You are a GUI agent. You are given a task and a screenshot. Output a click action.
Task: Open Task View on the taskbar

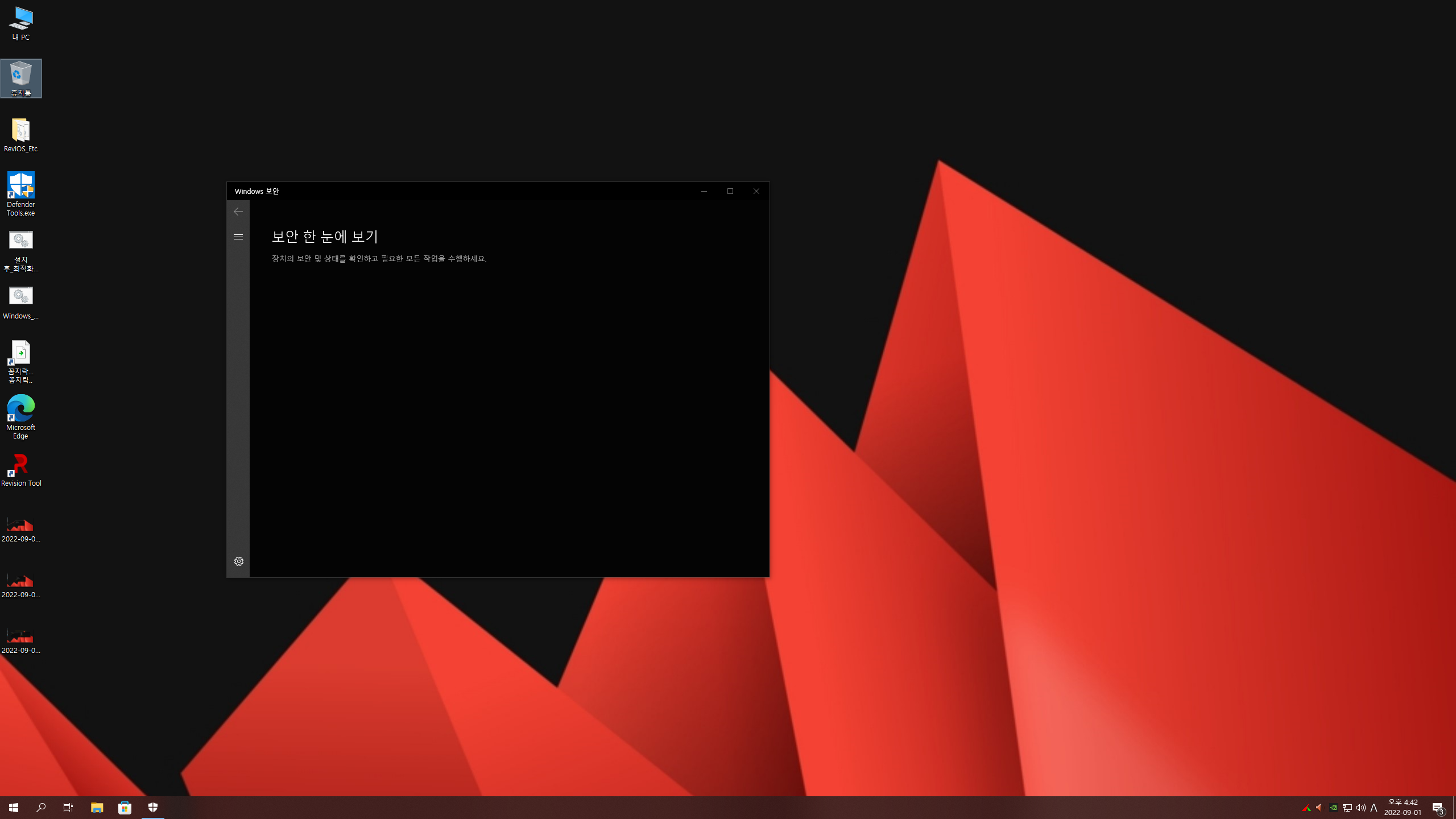coord(68,808)
